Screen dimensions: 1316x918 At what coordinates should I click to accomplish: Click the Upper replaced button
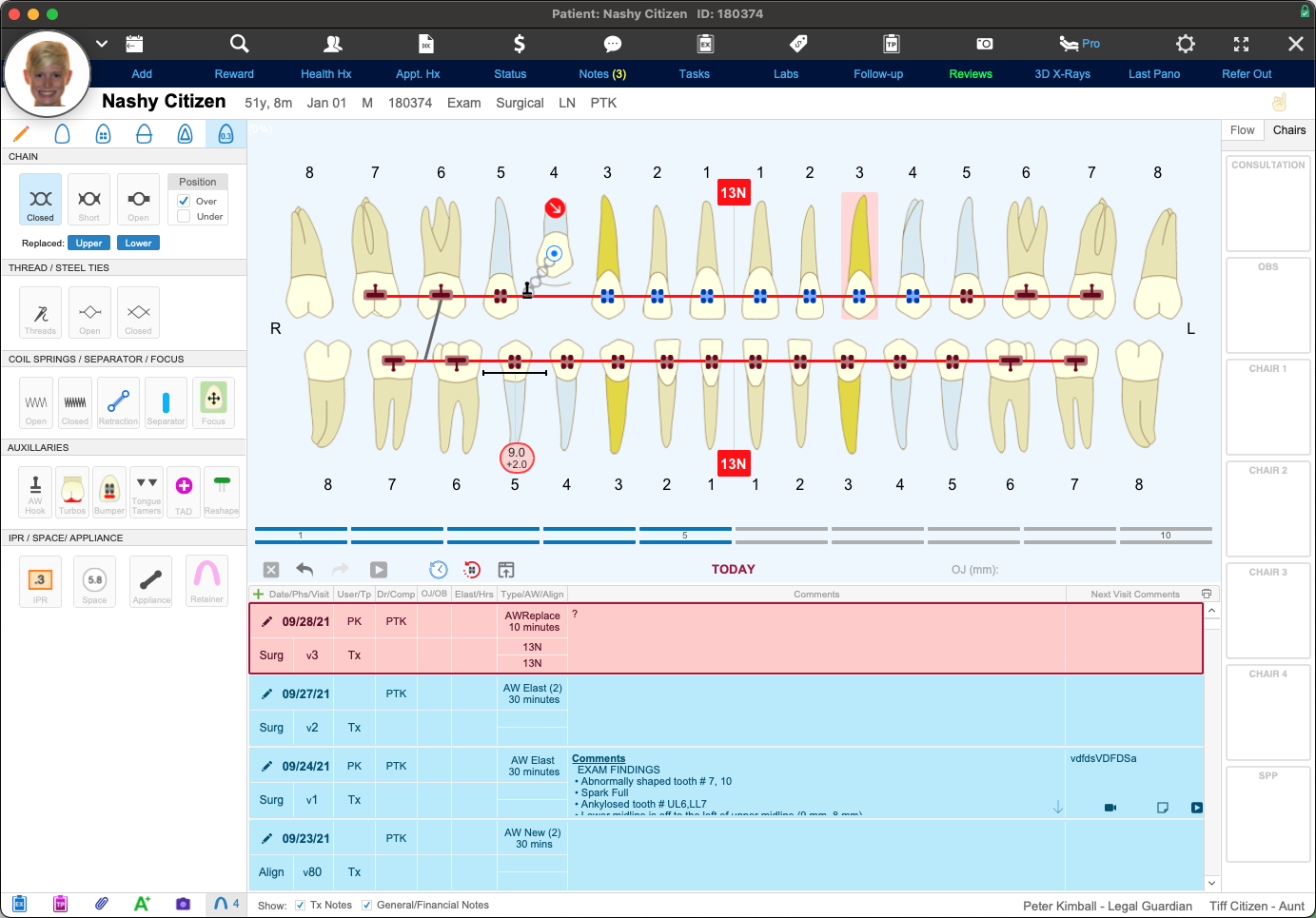click(88, 244)
